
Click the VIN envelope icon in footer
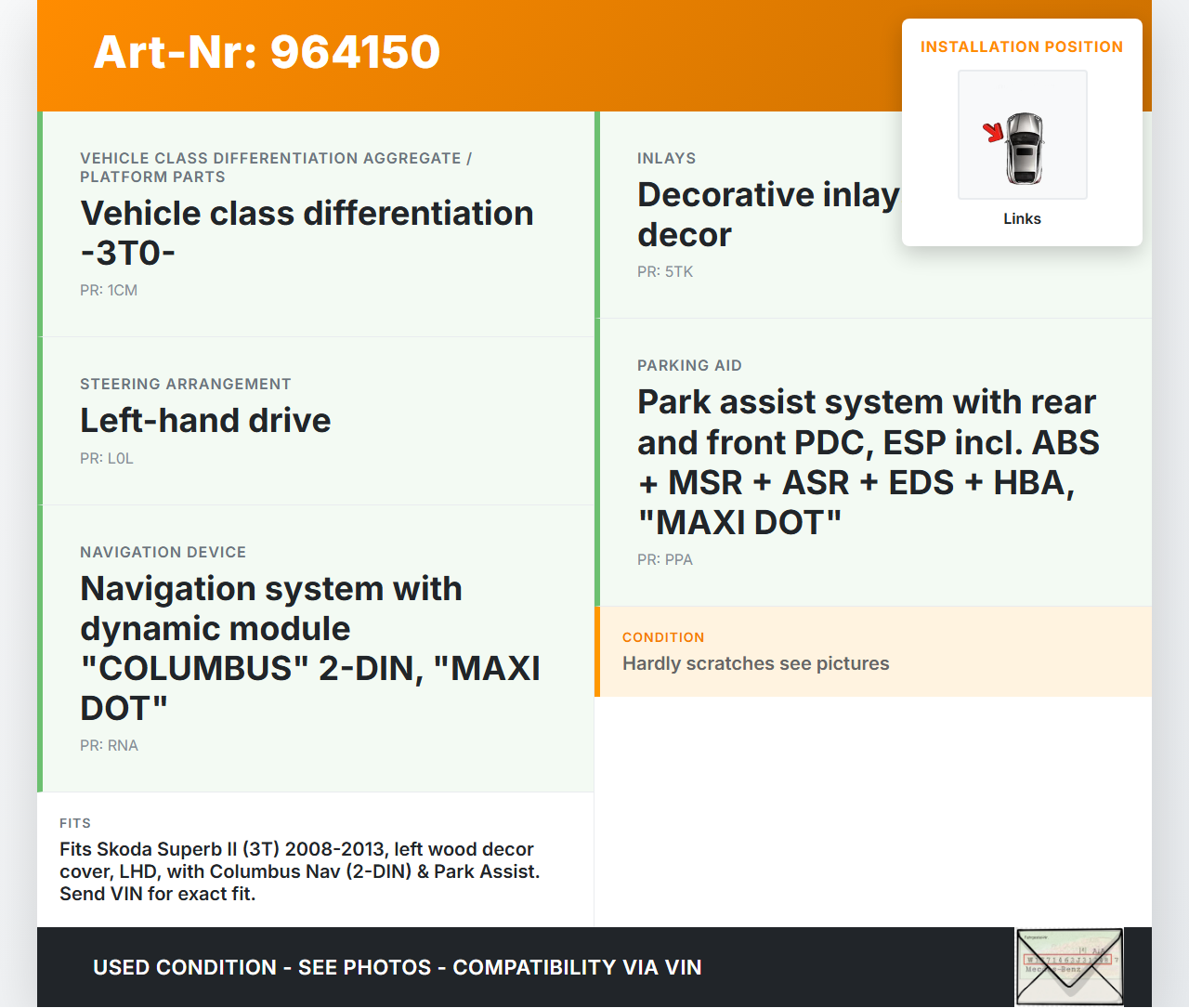pos(1069,966)
